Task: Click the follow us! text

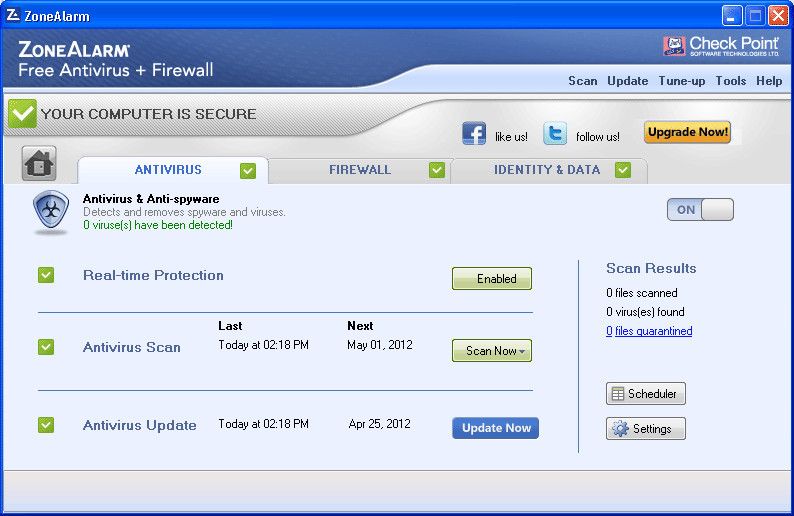Action: point(598,137)
